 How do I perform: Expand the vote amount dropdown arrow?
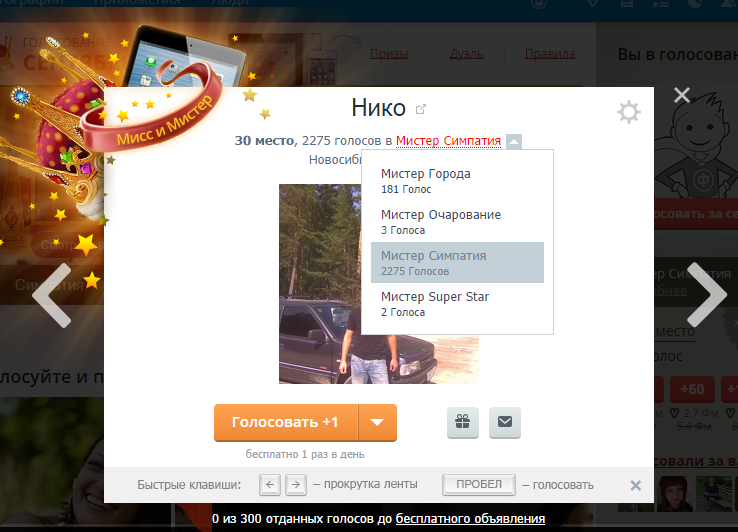pyautogui.click(x=377, y=422)
